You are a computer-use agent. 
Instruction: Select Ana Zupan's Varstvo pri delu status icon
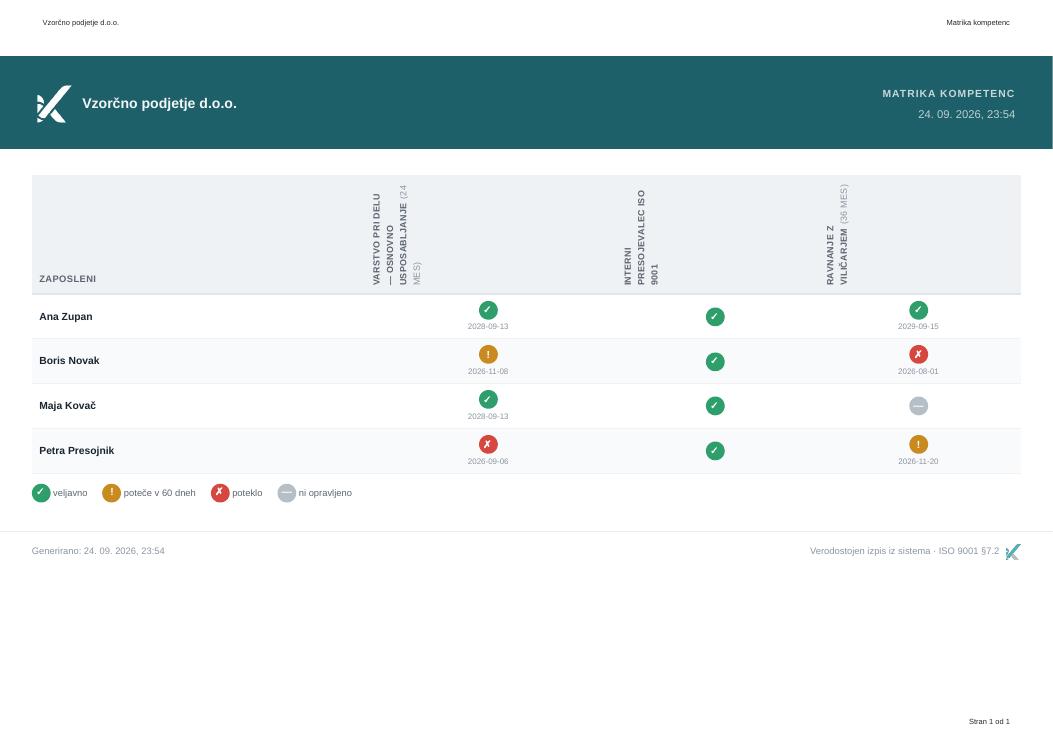(x=488, y=310)
